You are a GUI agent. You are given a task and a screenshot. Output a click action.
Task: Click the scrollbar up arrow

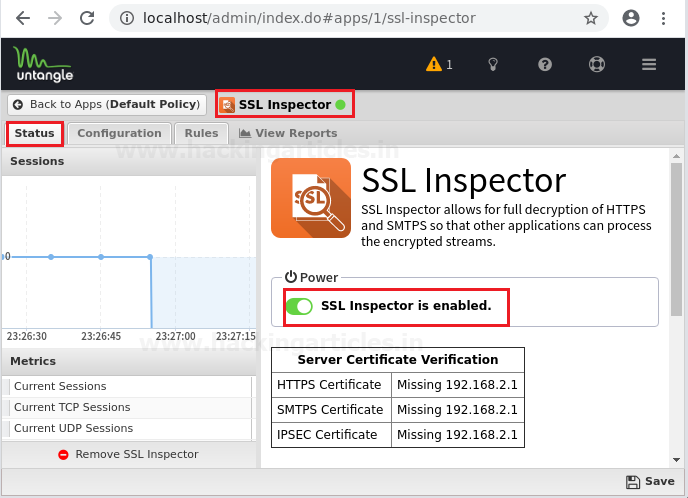676,156
